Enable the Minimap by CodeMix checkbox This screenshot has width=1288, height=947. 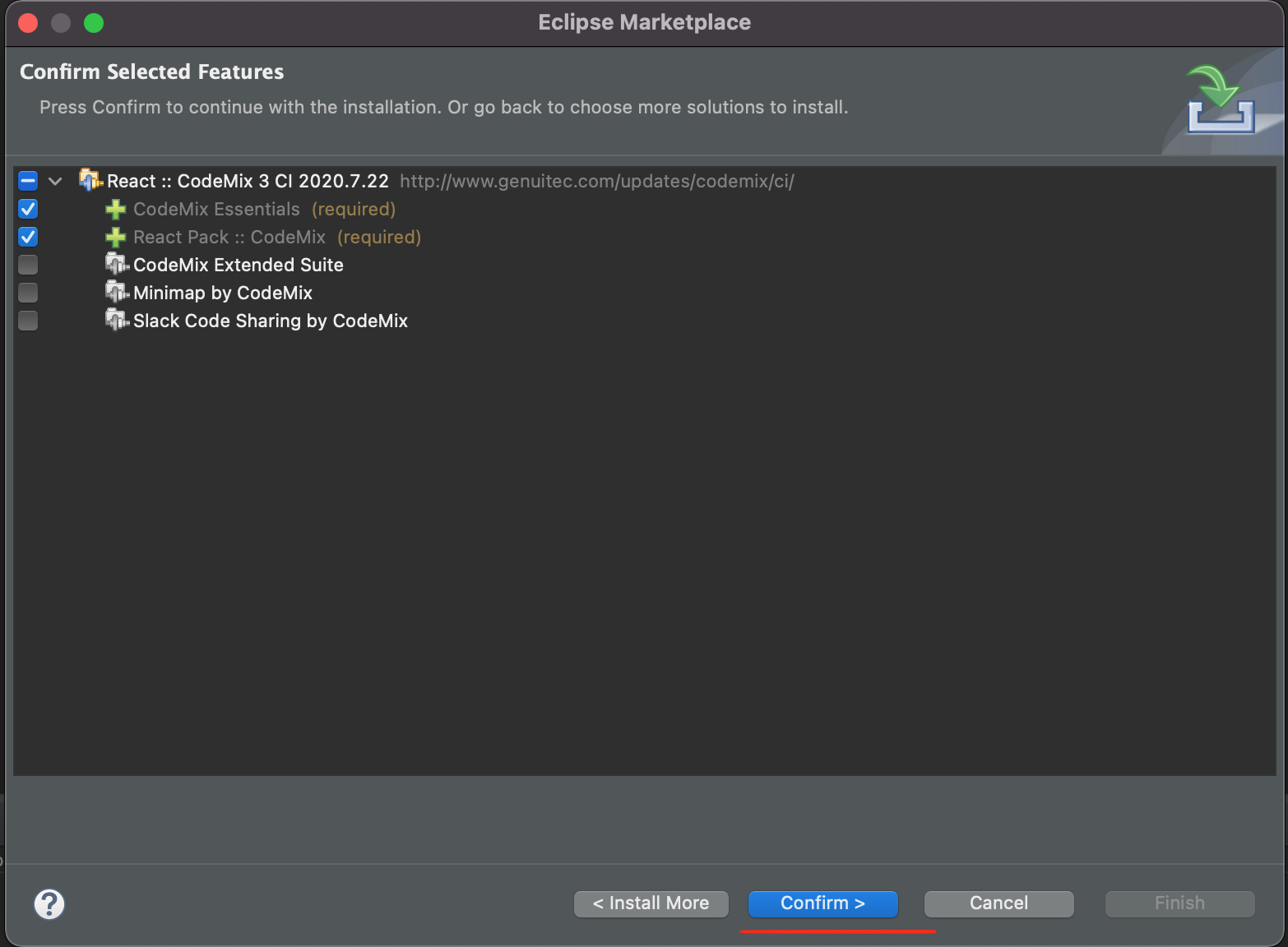pyautogui.click(x=28, y=293)
